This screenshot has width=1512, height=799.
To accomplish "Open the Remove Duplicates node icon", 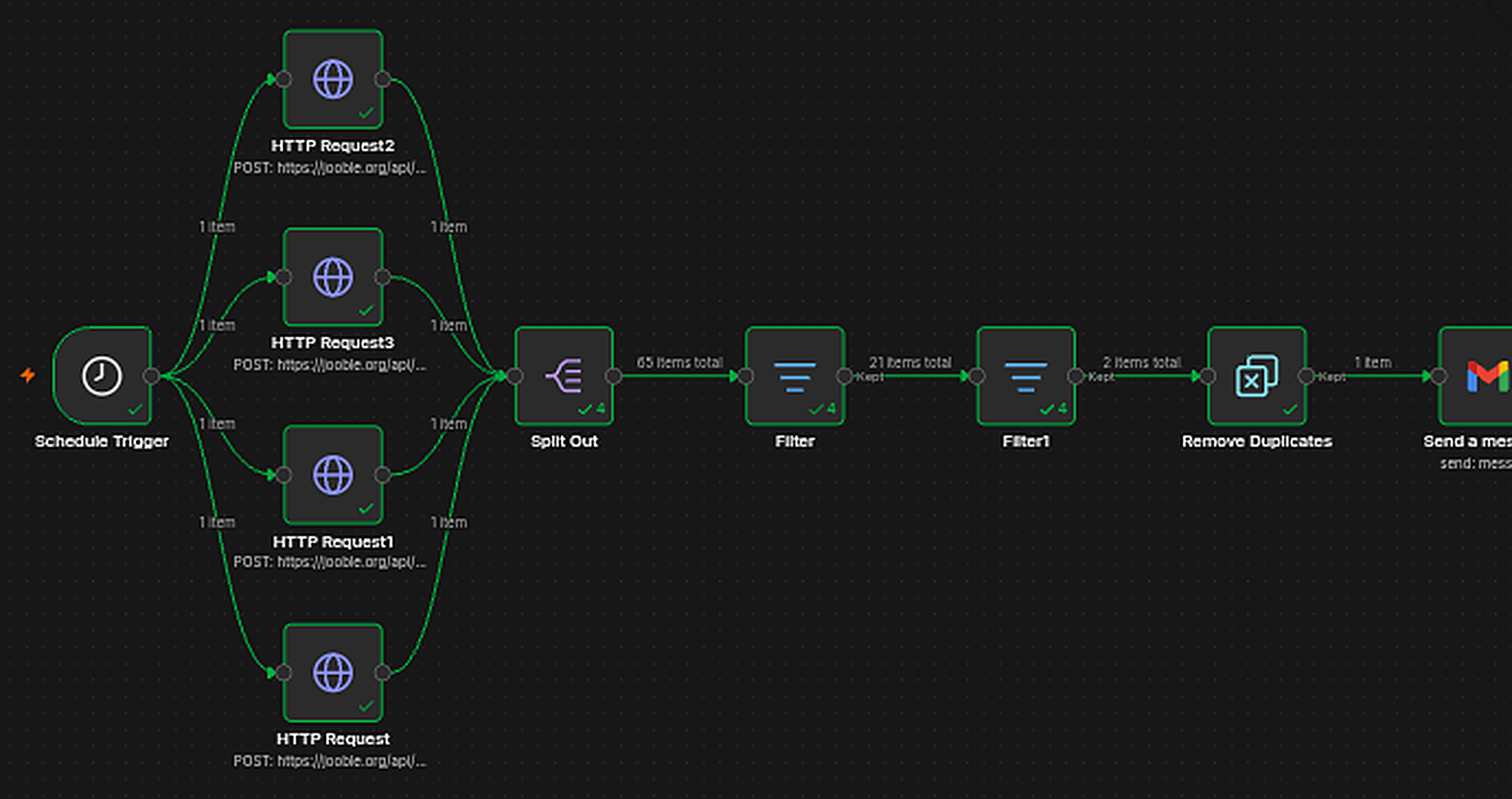I will pos(1257,376).
